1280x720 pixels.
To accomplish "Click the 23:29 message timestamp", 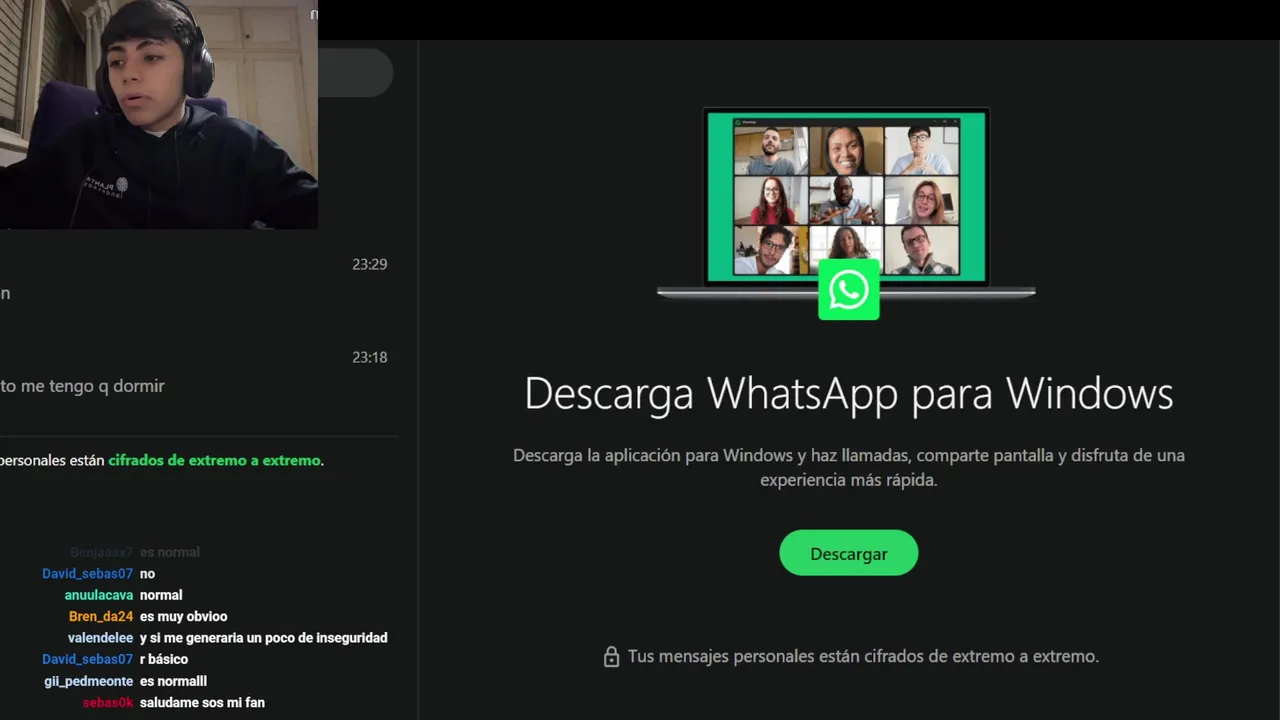I will click(x=369, y=265).
